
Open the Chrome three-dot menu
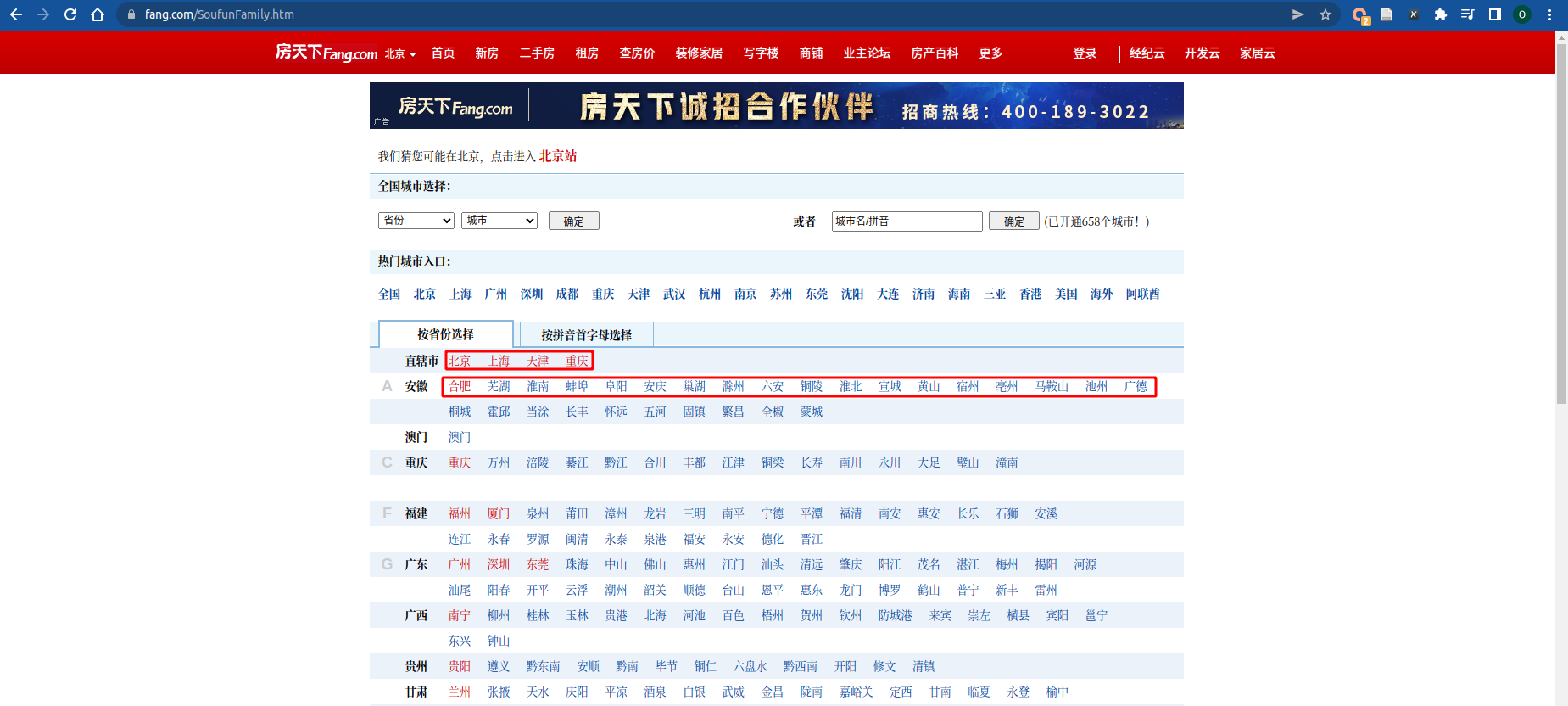[1549, 14]
